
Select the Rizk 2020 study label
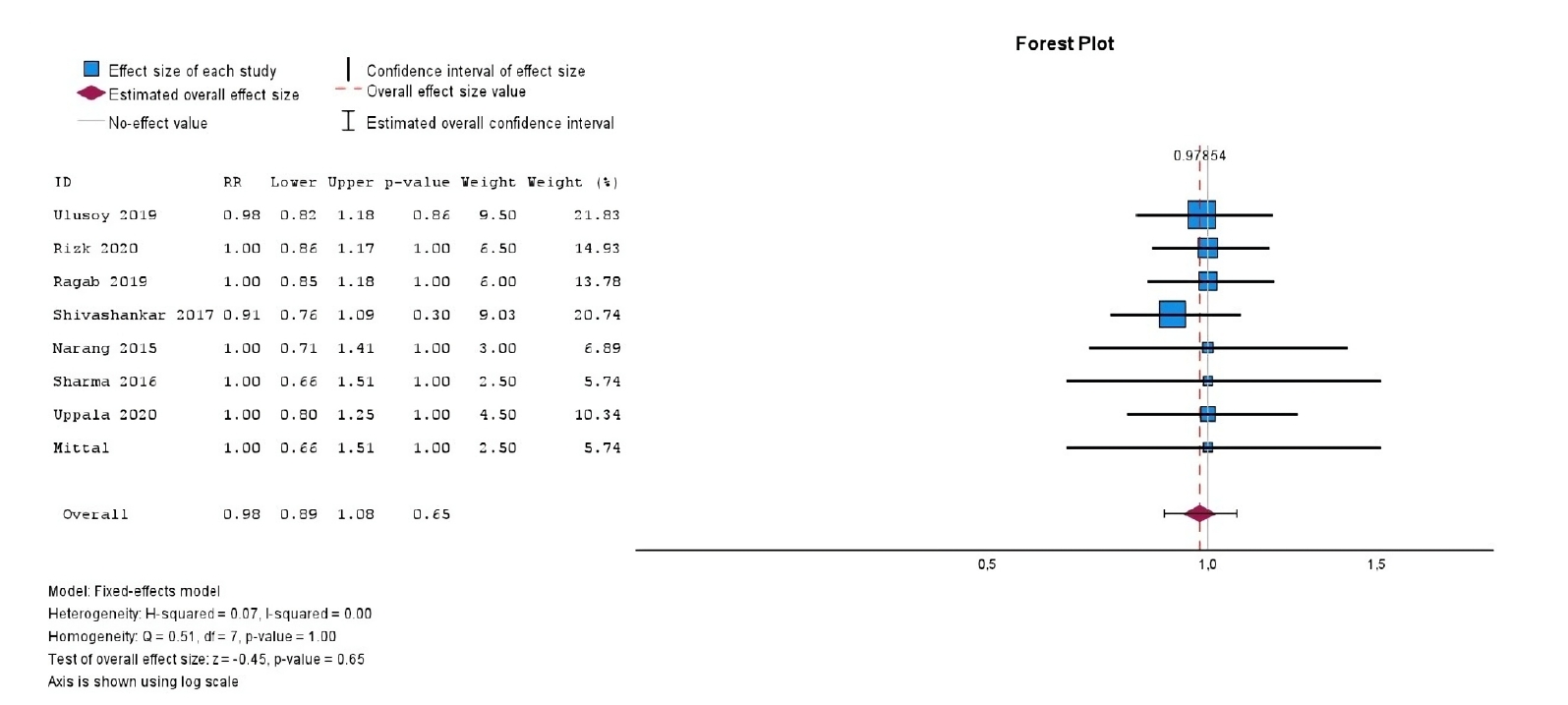pyautogui.click(x=95, y=248)
